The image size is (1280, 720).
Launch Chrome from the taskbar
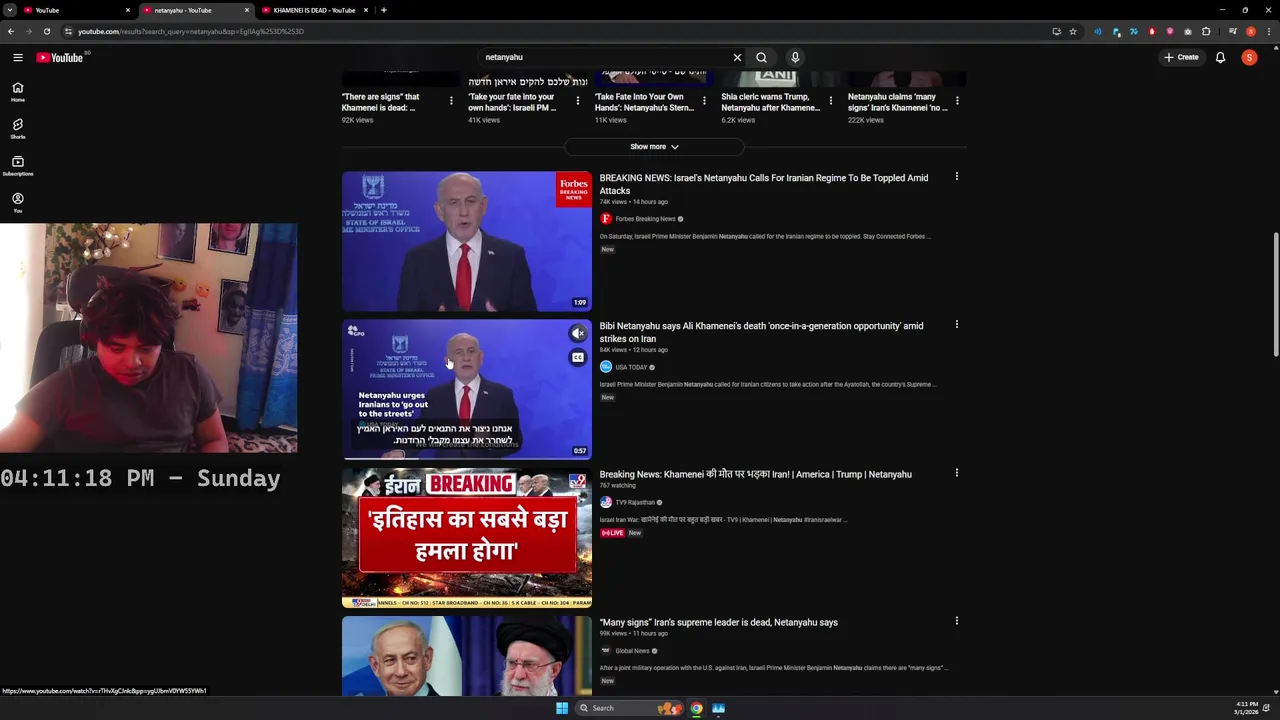696,708
